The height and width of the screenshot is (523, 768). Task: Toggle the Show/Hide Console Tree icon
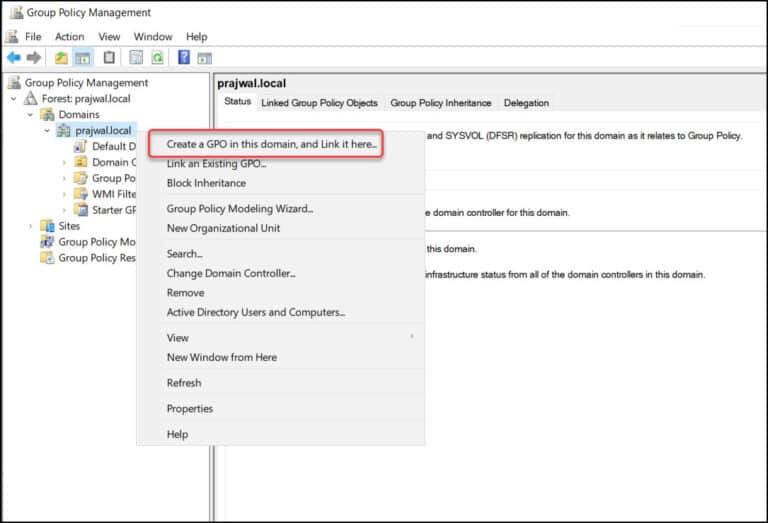point(83,58)
